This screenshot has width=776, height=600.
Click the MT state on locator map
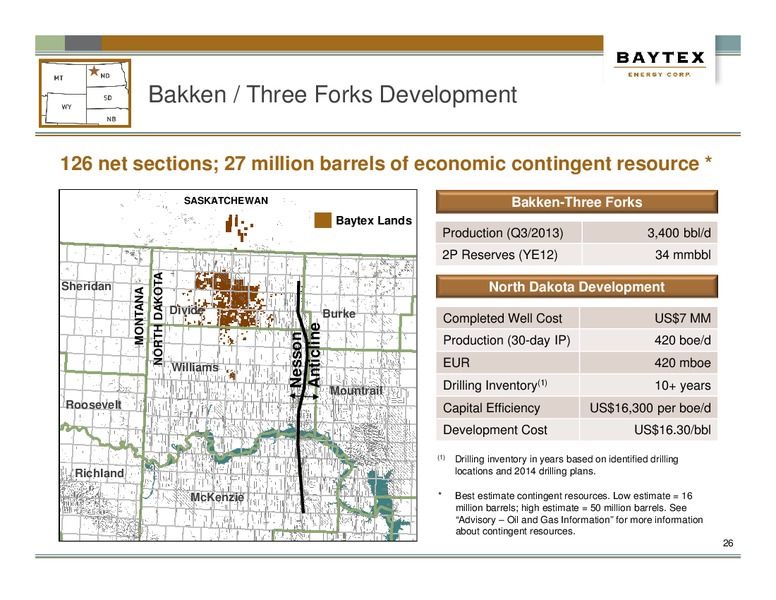58,78
